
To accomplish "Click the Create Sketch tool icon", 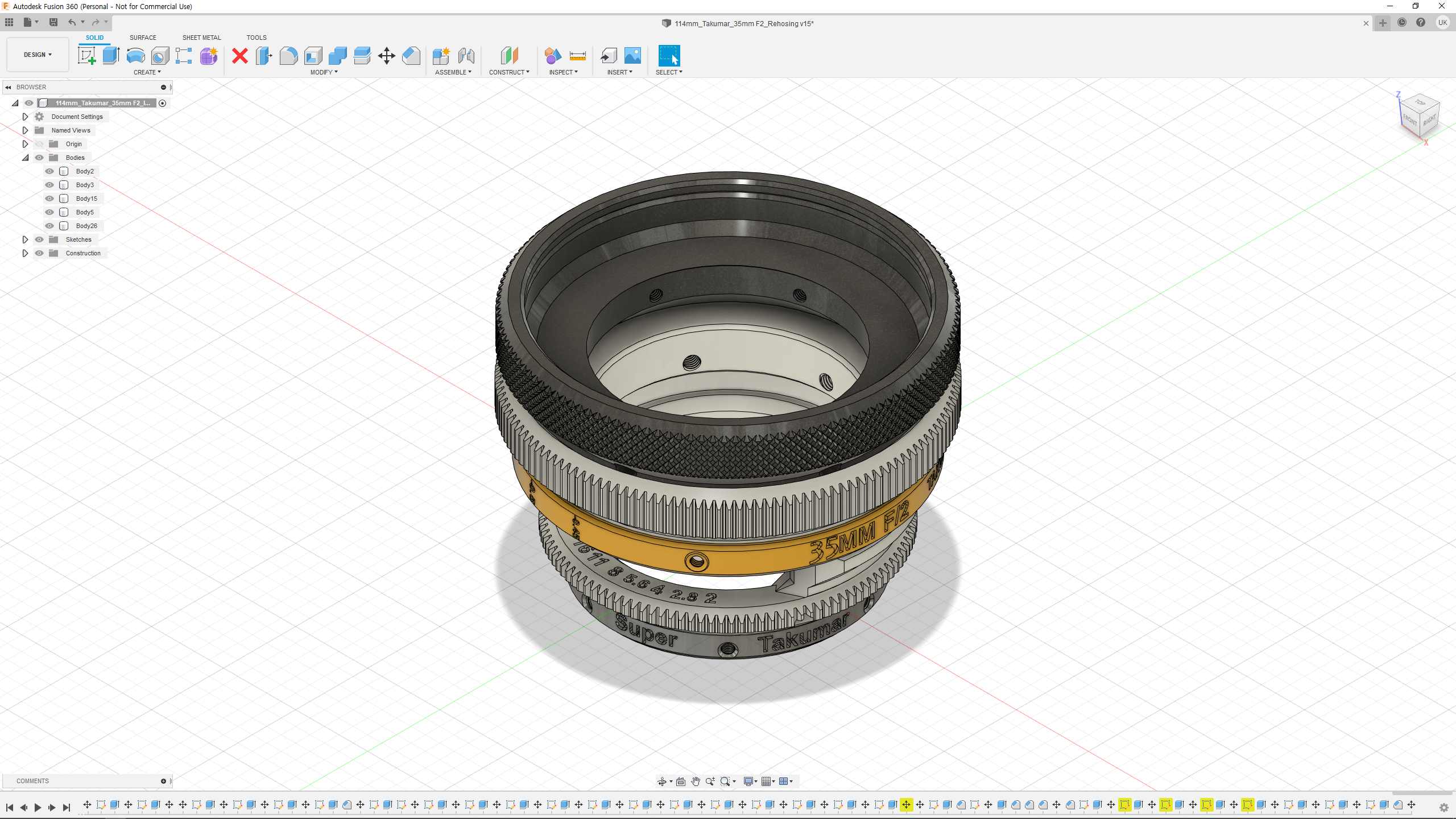I will point(86,56).
